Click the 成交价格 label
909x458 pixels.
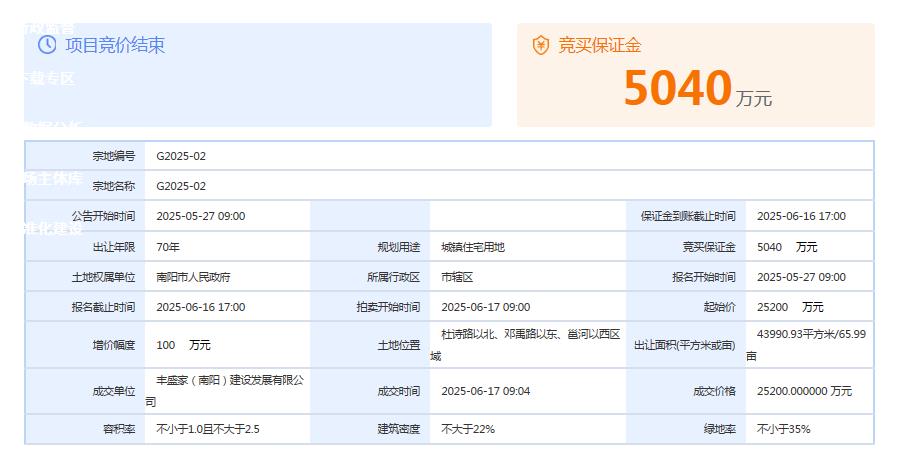click(x=714, y=391)
